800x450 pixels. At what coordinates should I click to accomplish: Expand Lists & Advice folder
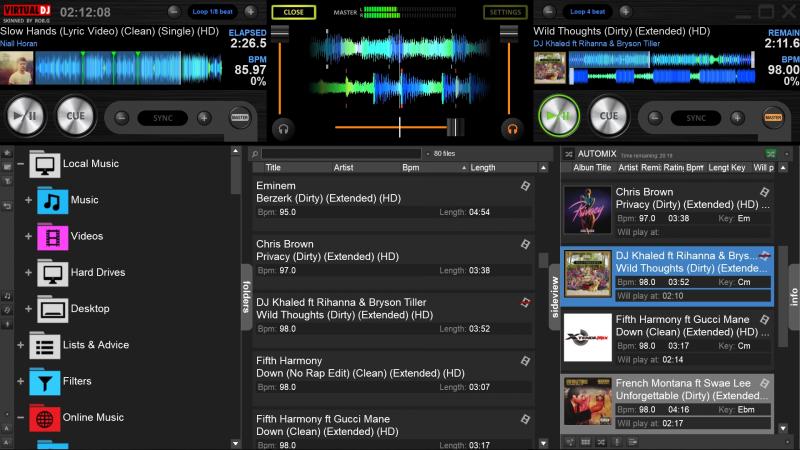tap(20, 345)
